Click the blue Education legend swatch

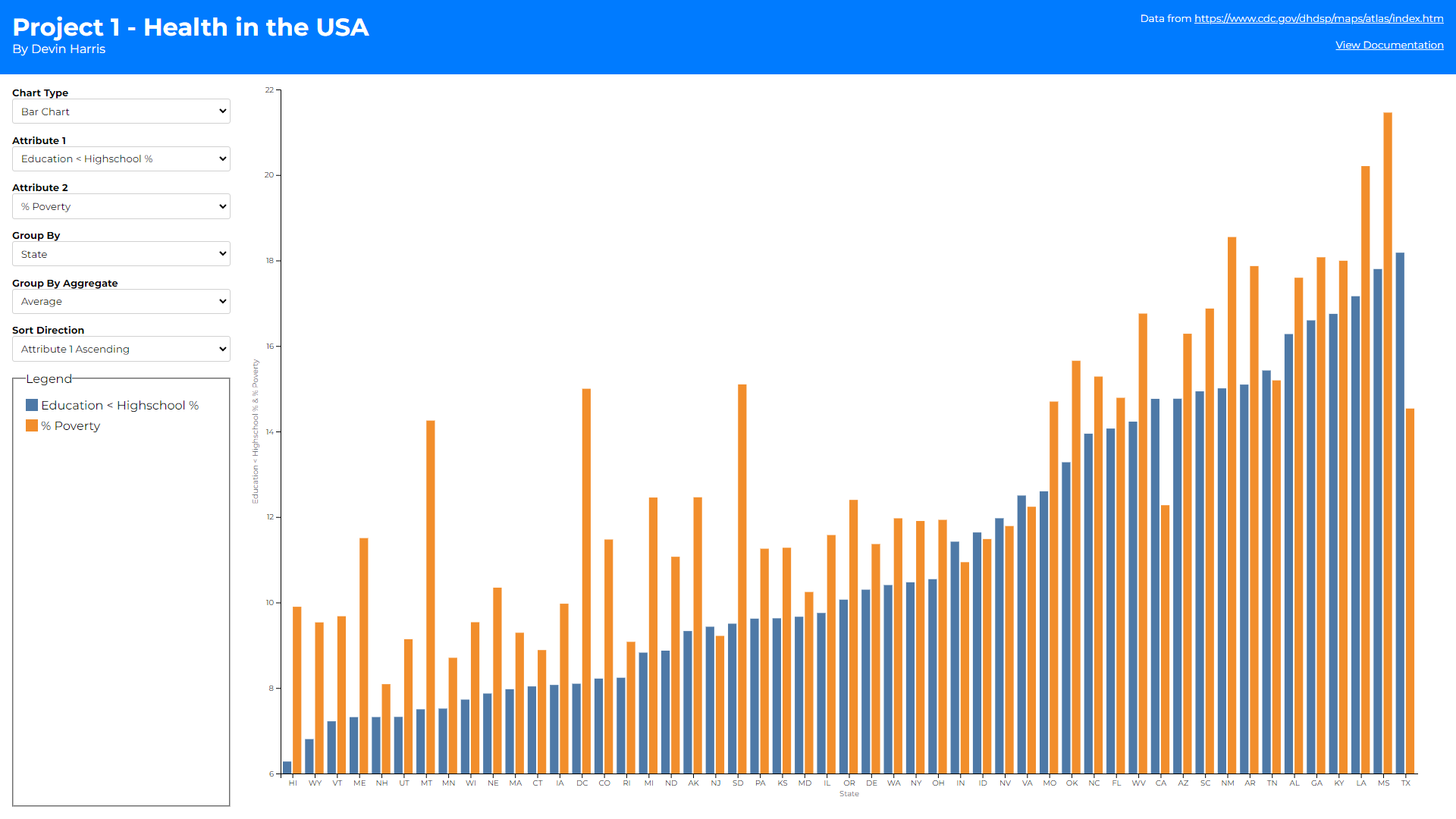click(x=32, y=406)
